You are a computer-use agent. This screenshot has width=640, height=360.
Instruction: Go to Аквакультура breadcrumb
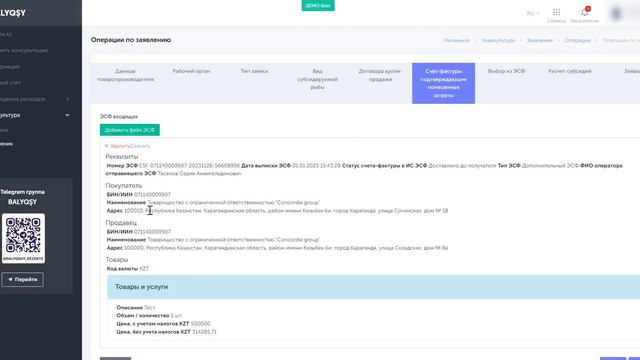(498, 40)
